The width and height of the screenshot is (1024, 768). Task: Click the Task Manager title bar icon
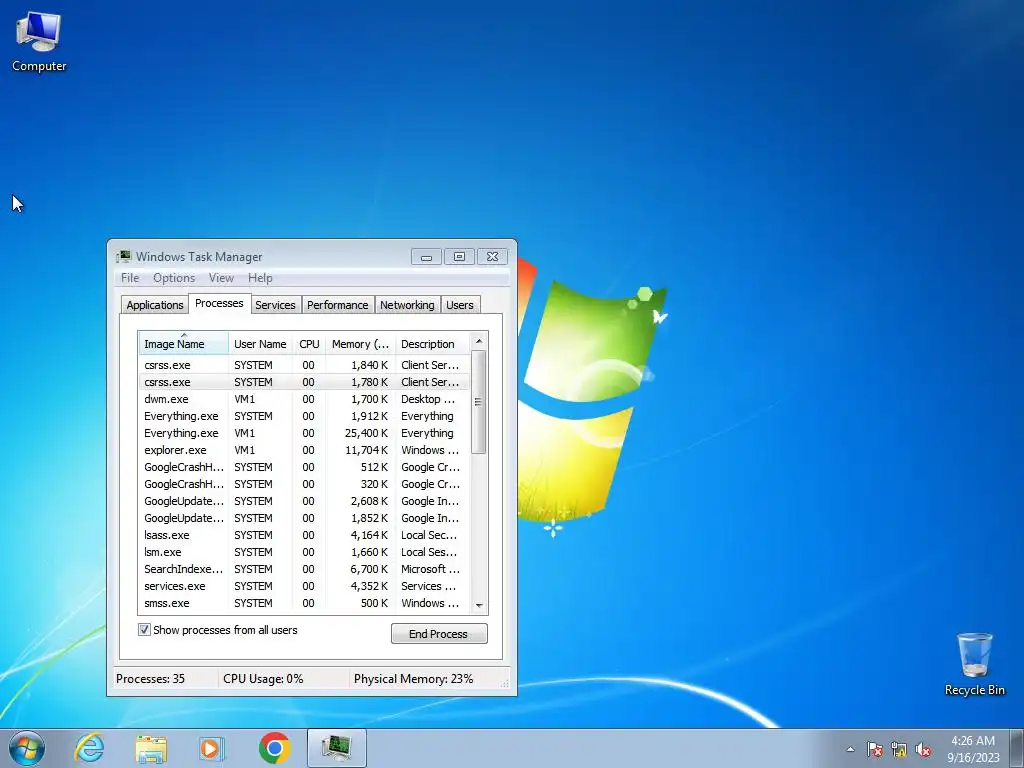point(124,257)
